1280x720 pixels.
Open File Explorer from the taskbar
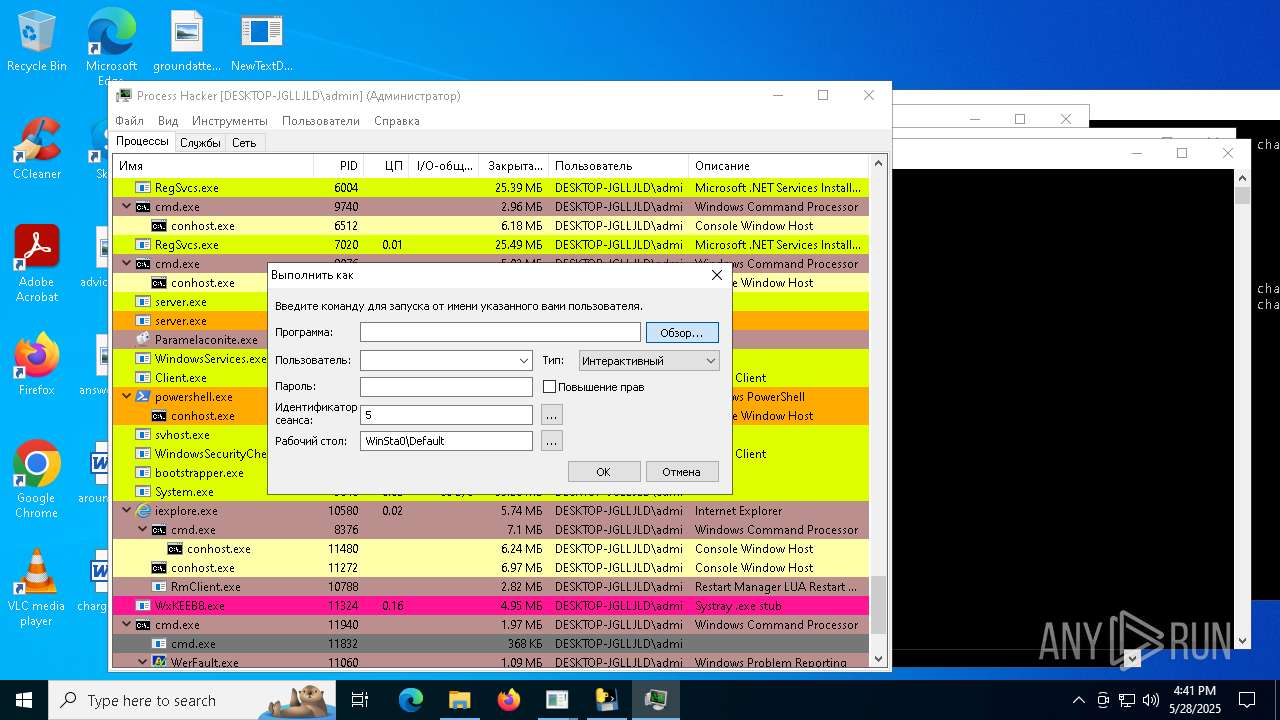(x=459, y=700)
